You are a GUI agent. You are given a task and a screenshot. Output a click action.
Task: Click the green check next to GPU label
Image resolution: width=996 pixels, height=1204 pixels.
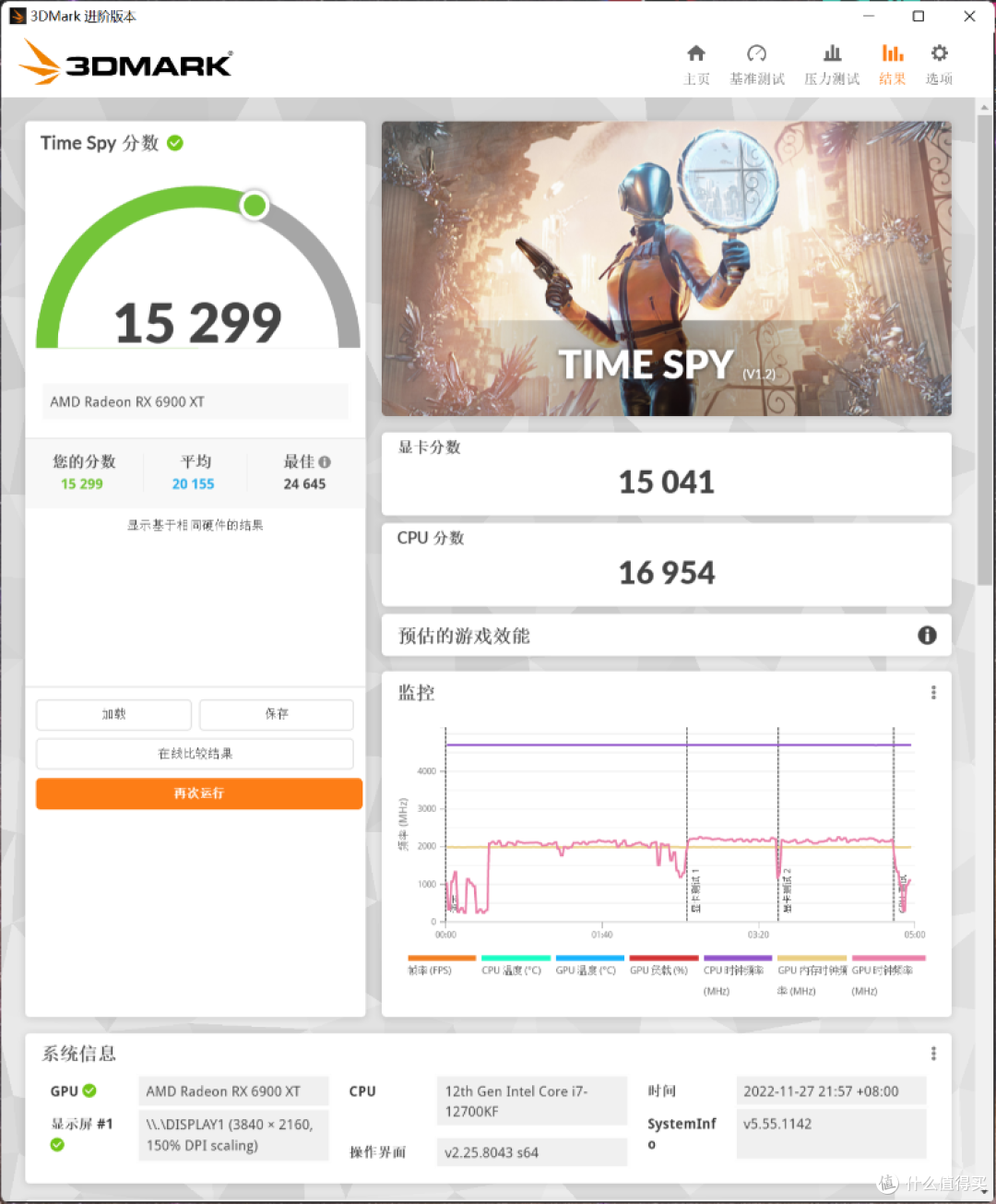[89, 1091]
